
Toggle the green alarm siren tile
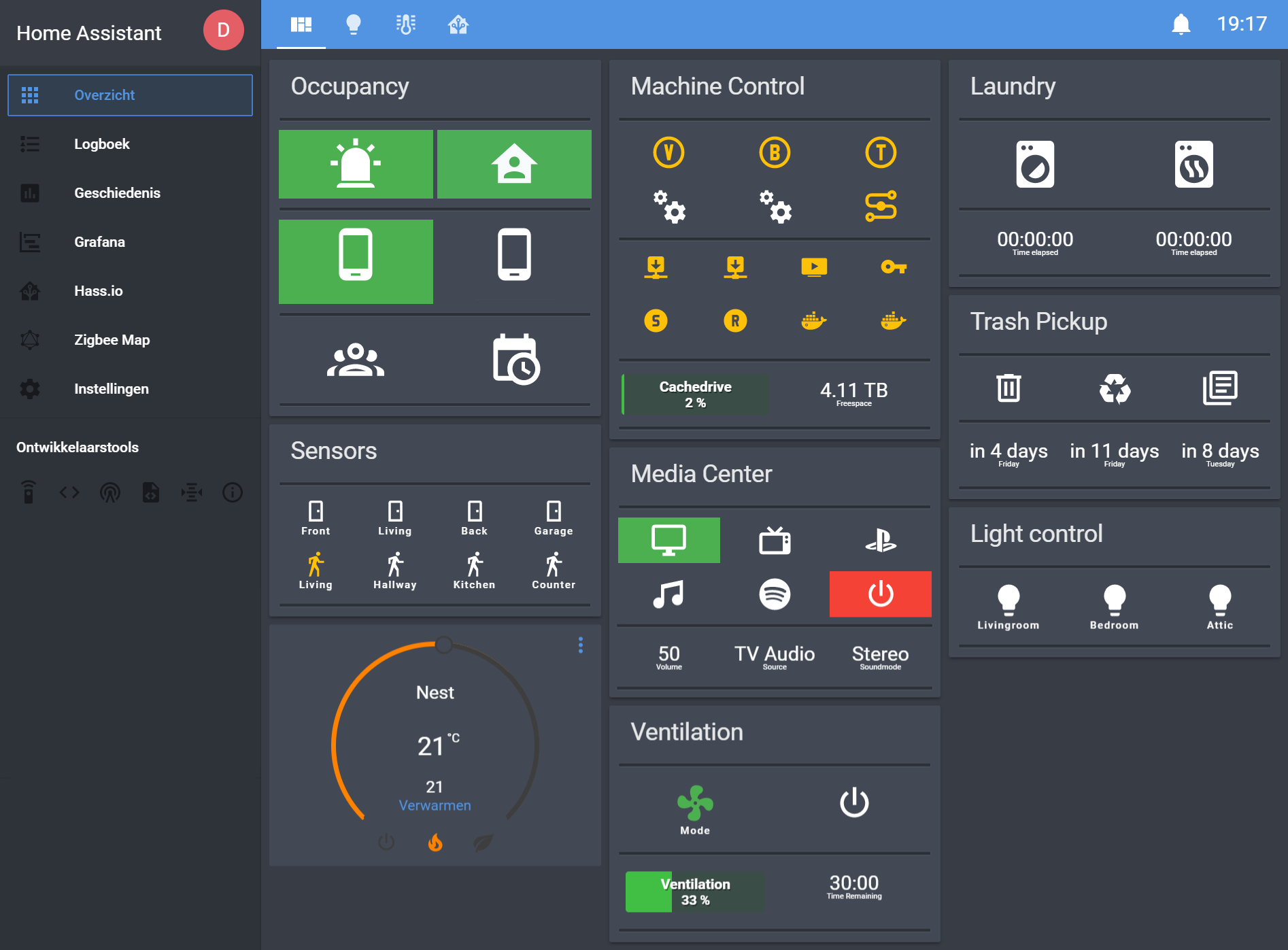tap(356, 165)
